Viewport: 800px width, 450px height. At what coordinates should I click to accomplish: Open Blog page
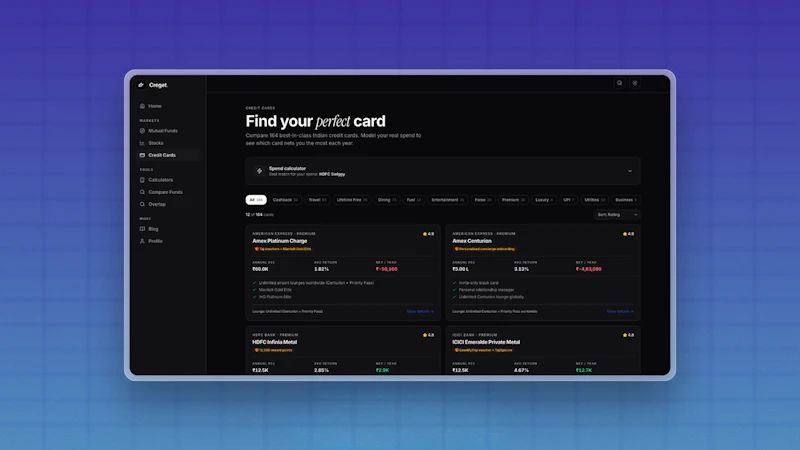pyautogui.click(x=168, y=229)
